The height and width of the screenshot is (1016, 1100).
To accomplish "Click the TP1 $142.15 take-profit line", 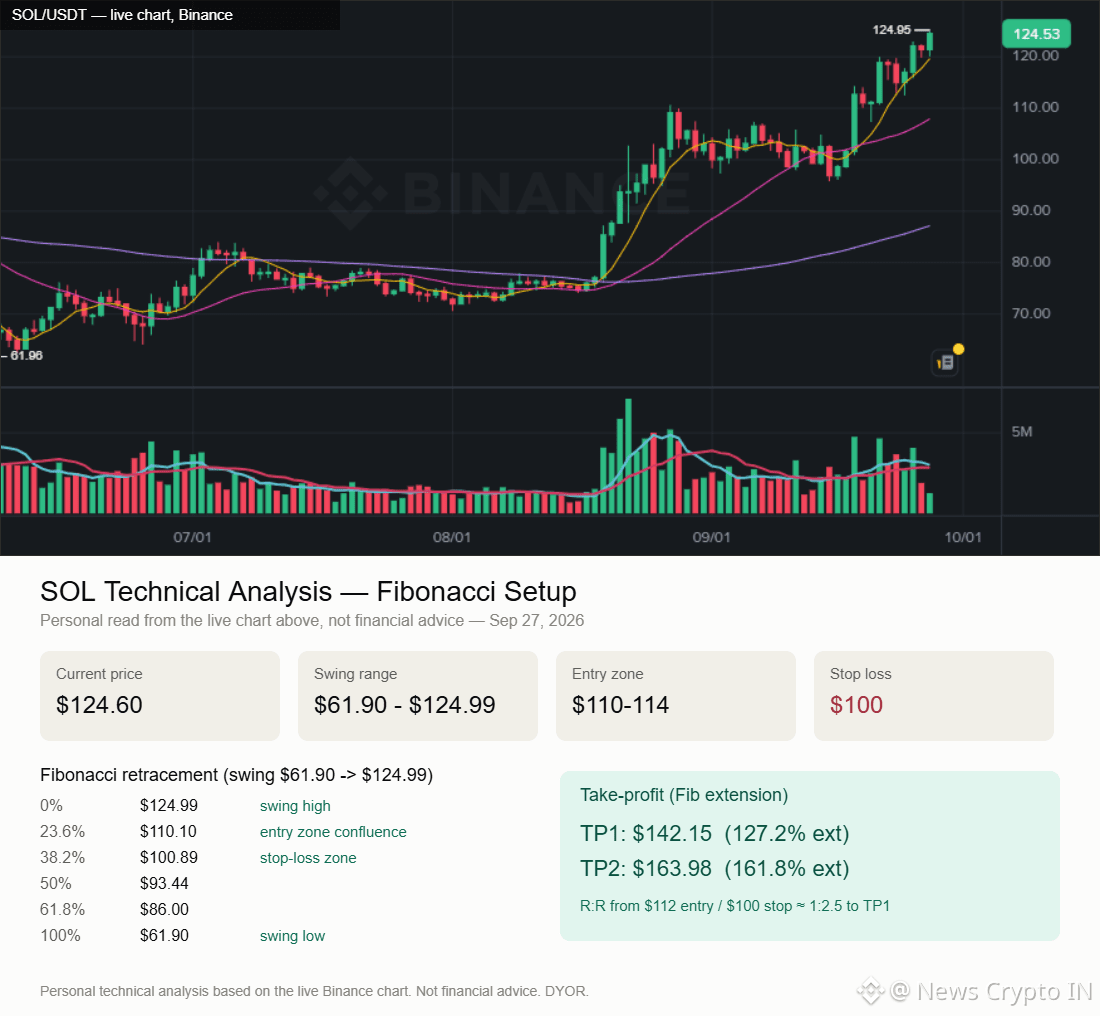I will tap(714, 834).
